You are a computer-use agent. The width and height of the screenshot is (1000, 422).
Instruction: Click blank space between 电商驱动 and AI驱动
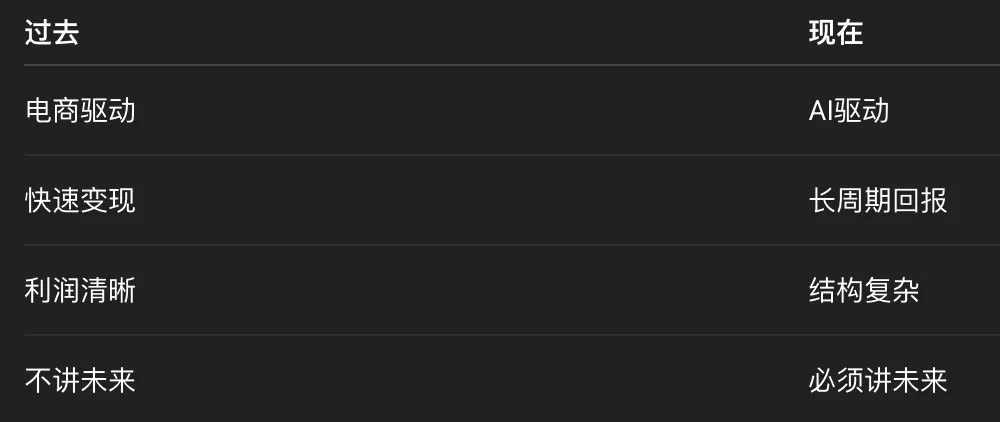click(x=470, y=110)
